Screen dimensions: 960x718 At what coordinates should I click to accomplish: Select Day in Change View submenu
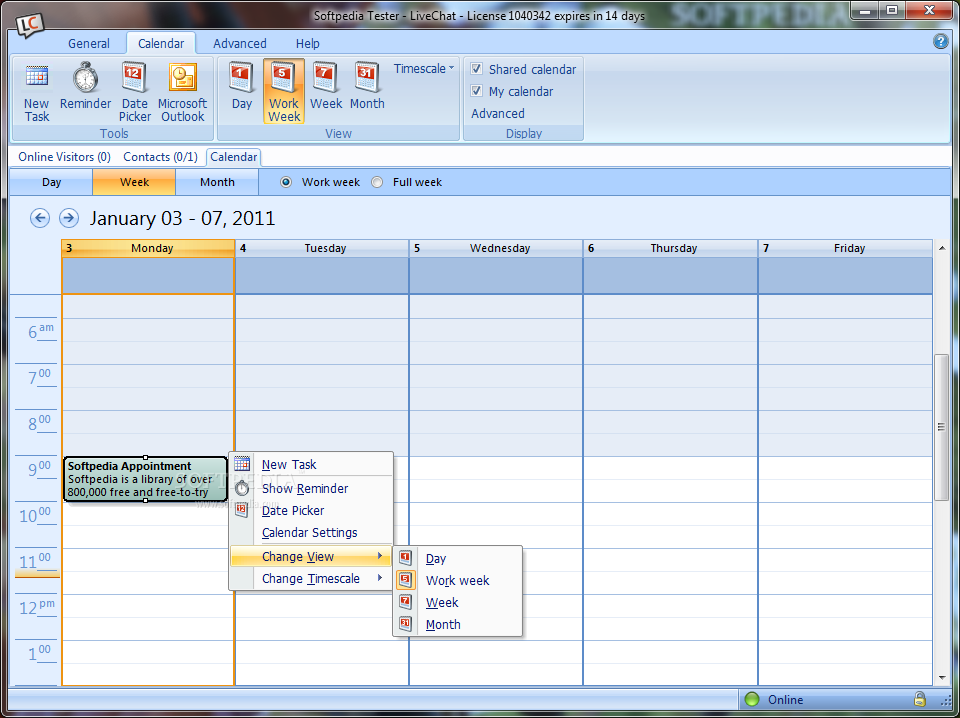(457, 558)
